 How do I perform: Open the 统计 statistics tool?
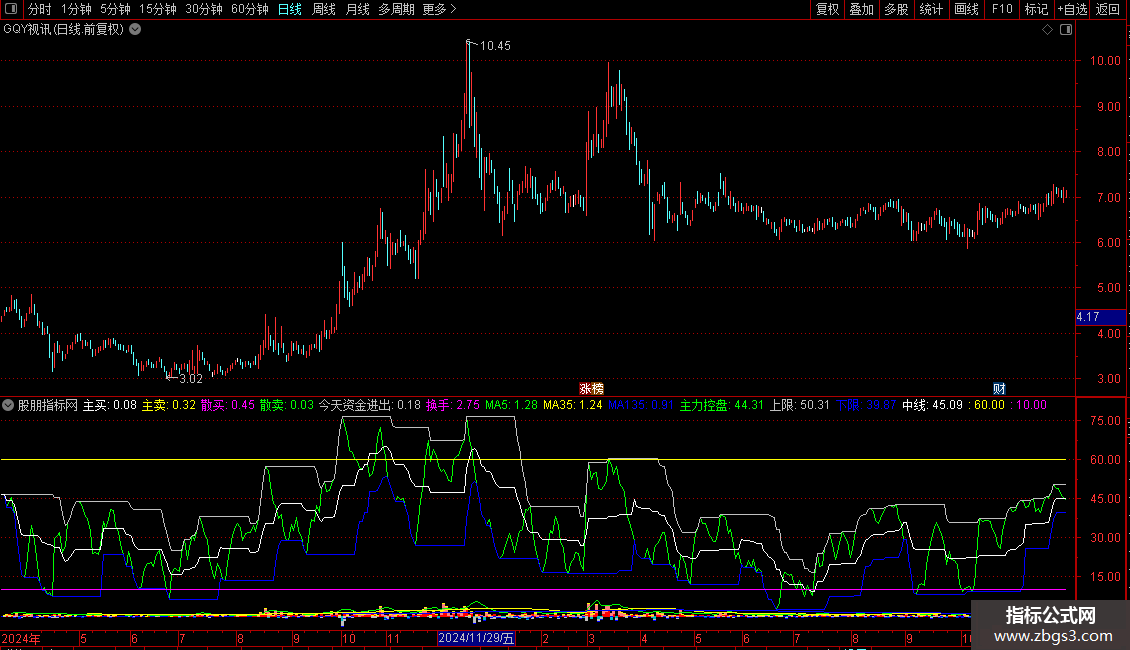(931, 9)
